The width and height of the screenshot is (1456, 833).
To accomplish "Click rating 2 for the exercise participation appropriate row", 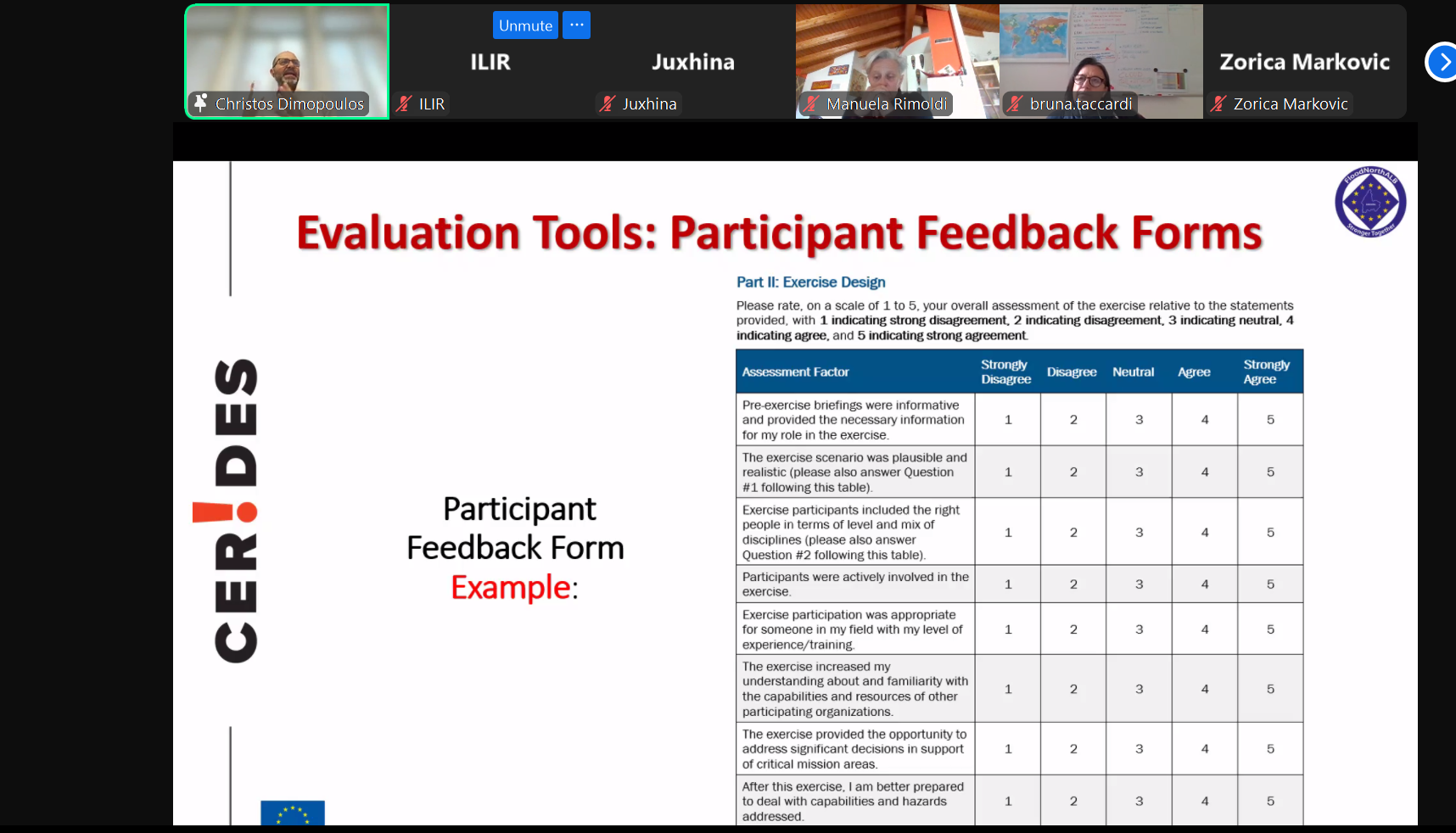I will pyautogui.click(x=1073, y=629).
